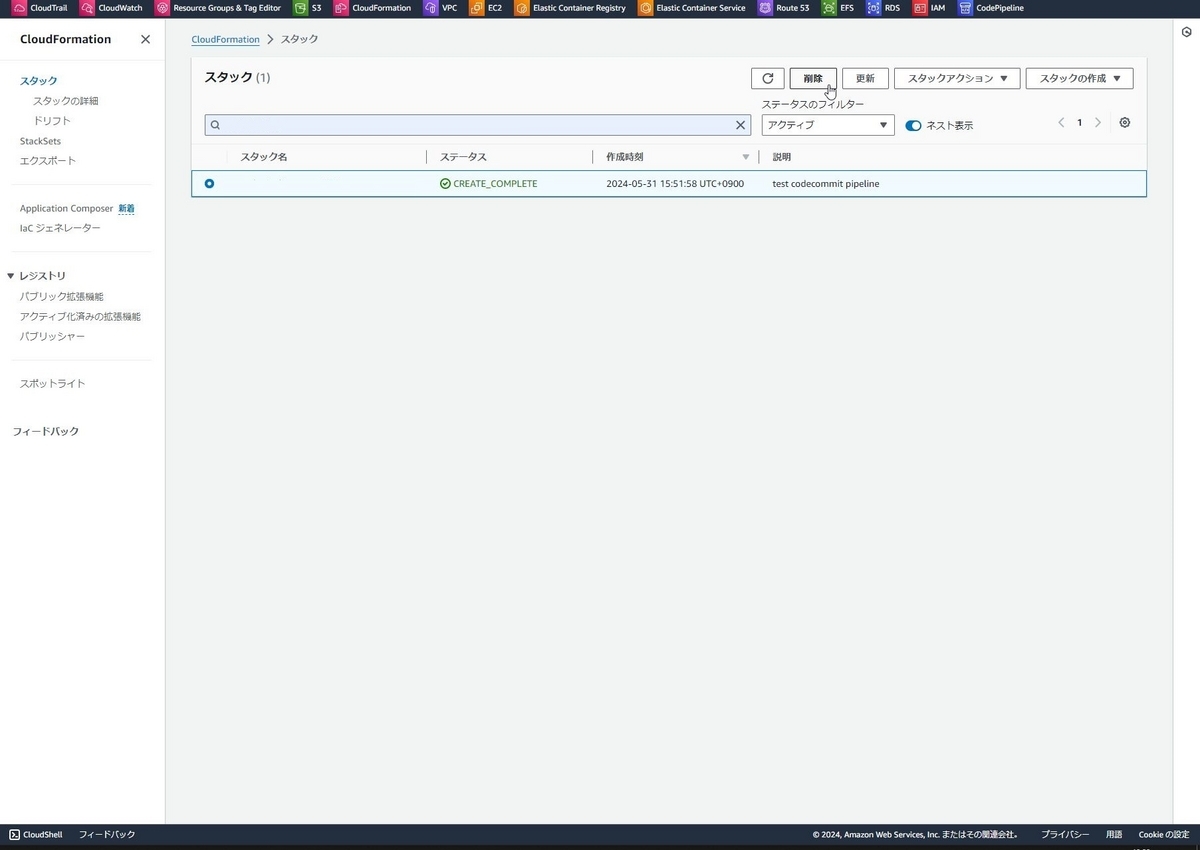Toggle the ネスト表示 nested view switch
This screenshot has width=1200, height=850.
pos(913,125)
